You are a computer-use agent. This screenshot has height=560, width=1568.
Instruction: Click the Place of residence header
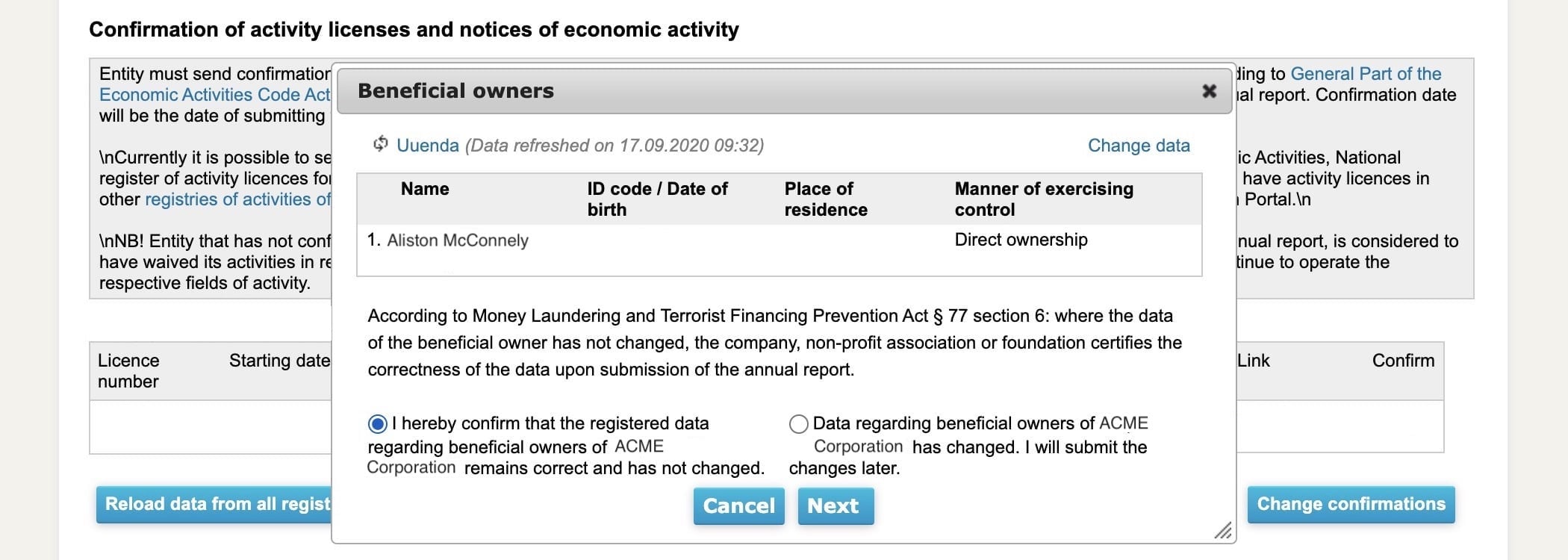[825, 199]
